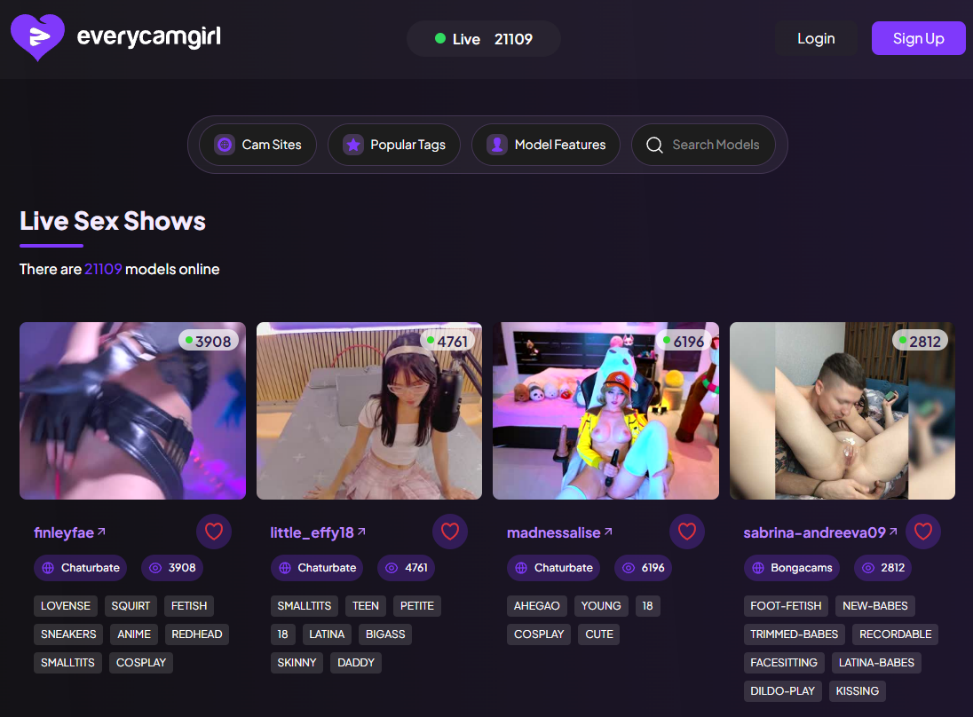The width and height of the screenshot is (973, 717).
Task: Click the everycamgirl heart logo
Action: pos(38,38)
